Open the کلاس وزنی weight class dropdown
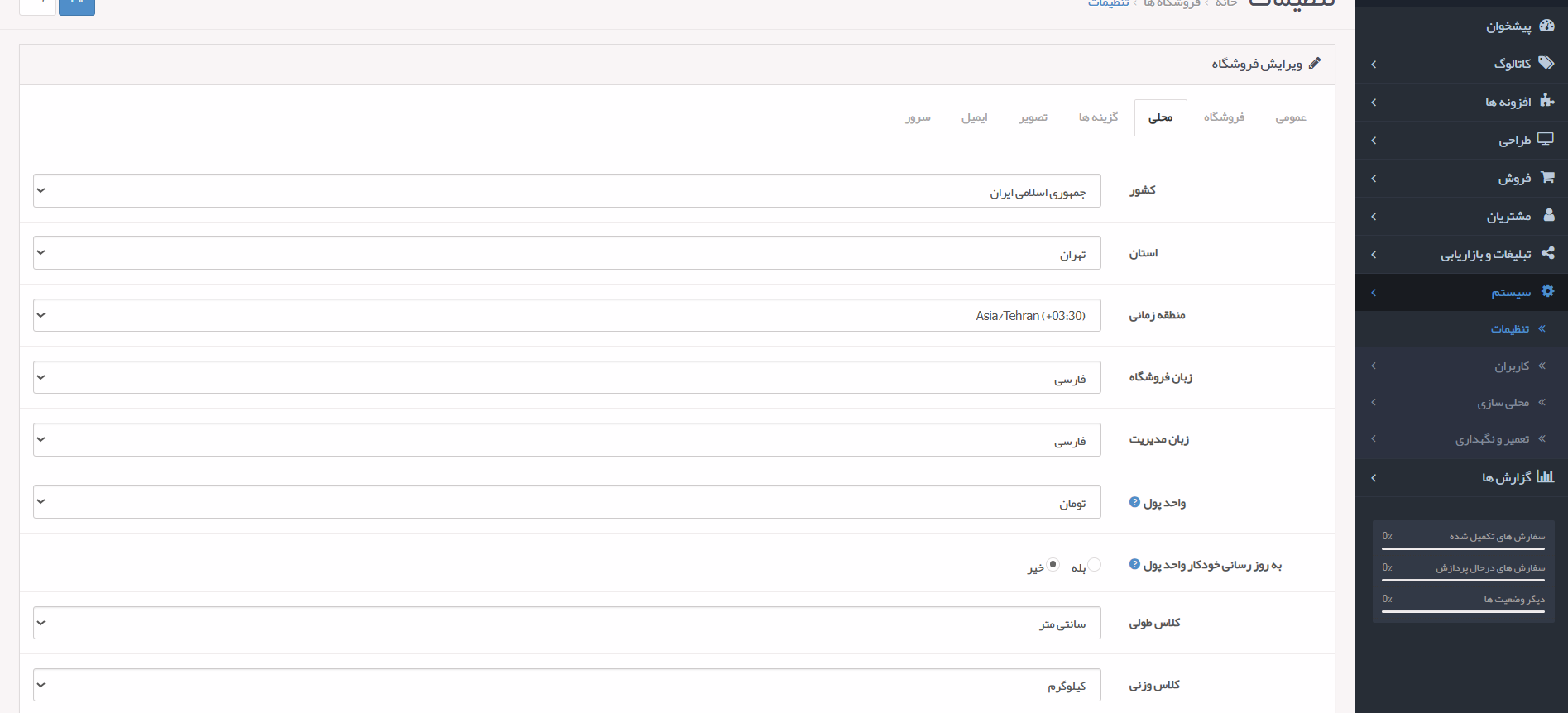 pos(567,685)
